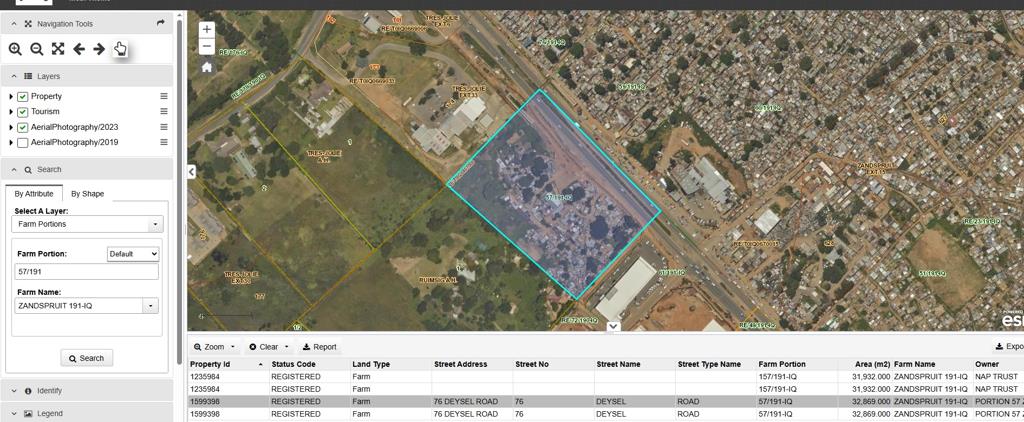
Task: Go to previous map extent arrow
Action: [x=79, y=49]
